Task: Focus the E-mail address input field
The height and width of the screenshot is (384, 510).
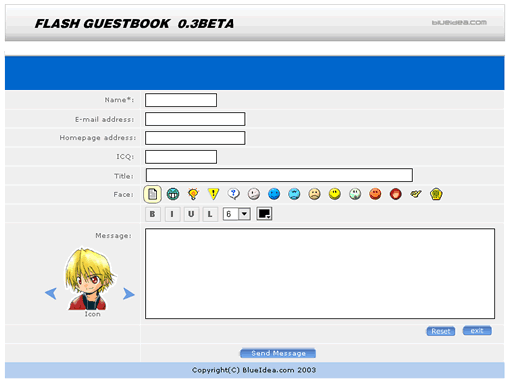Action: [195, 119]
